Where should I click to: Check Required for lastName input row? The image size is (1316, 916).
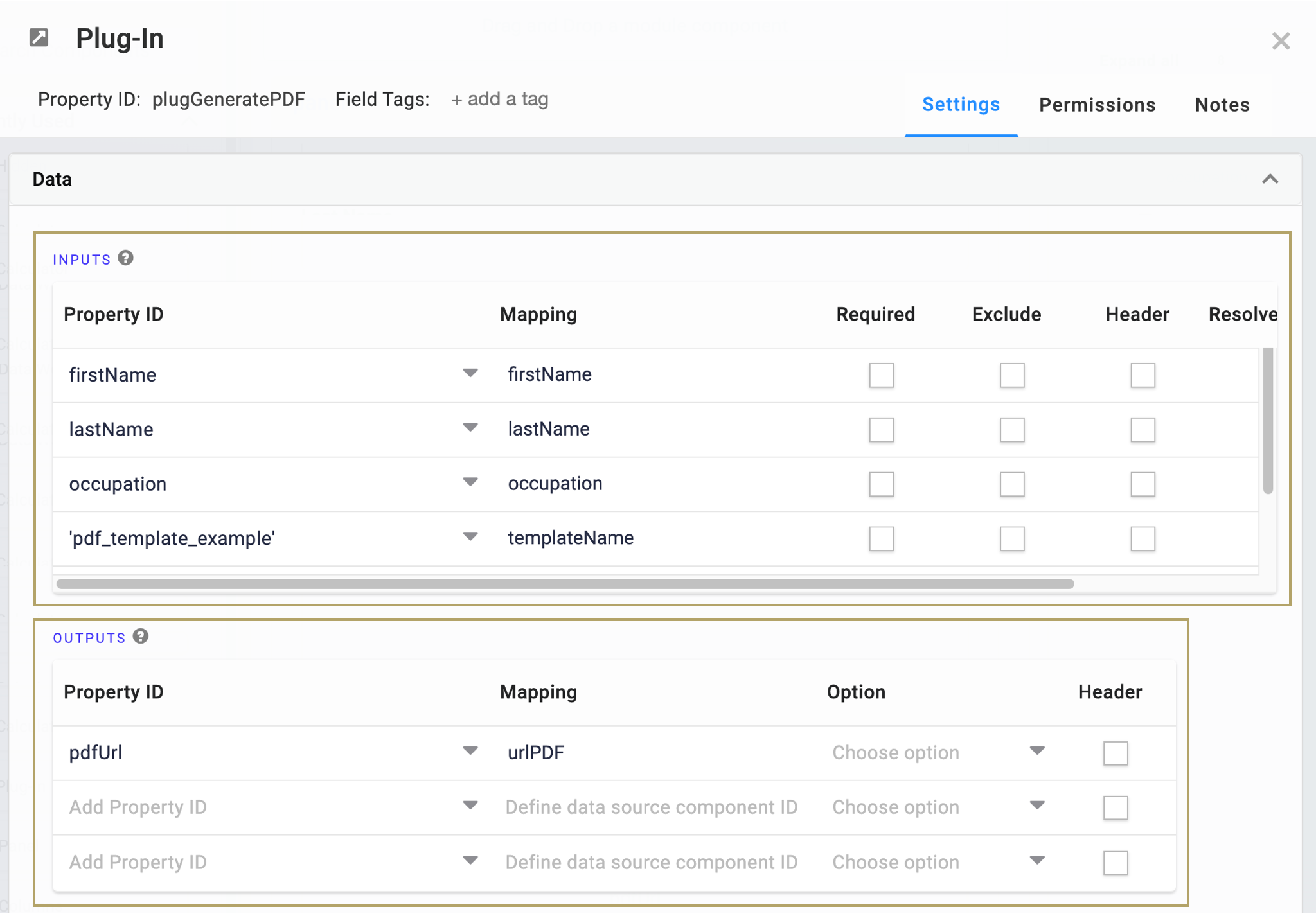tap(881, 430)
